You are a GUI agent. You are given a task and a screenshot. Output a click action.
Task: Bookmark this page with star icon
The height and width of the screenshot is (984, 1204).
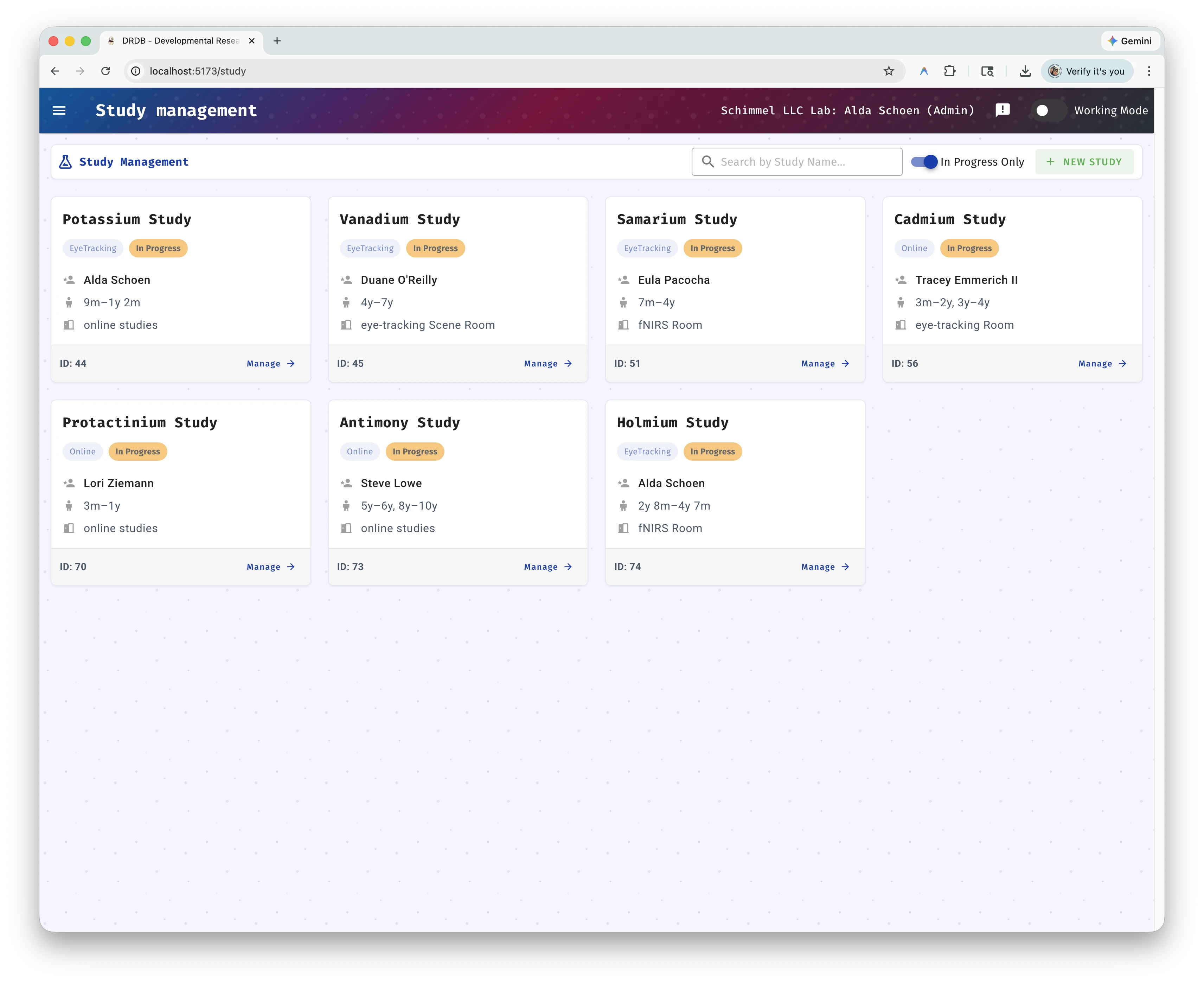point(889,71)
